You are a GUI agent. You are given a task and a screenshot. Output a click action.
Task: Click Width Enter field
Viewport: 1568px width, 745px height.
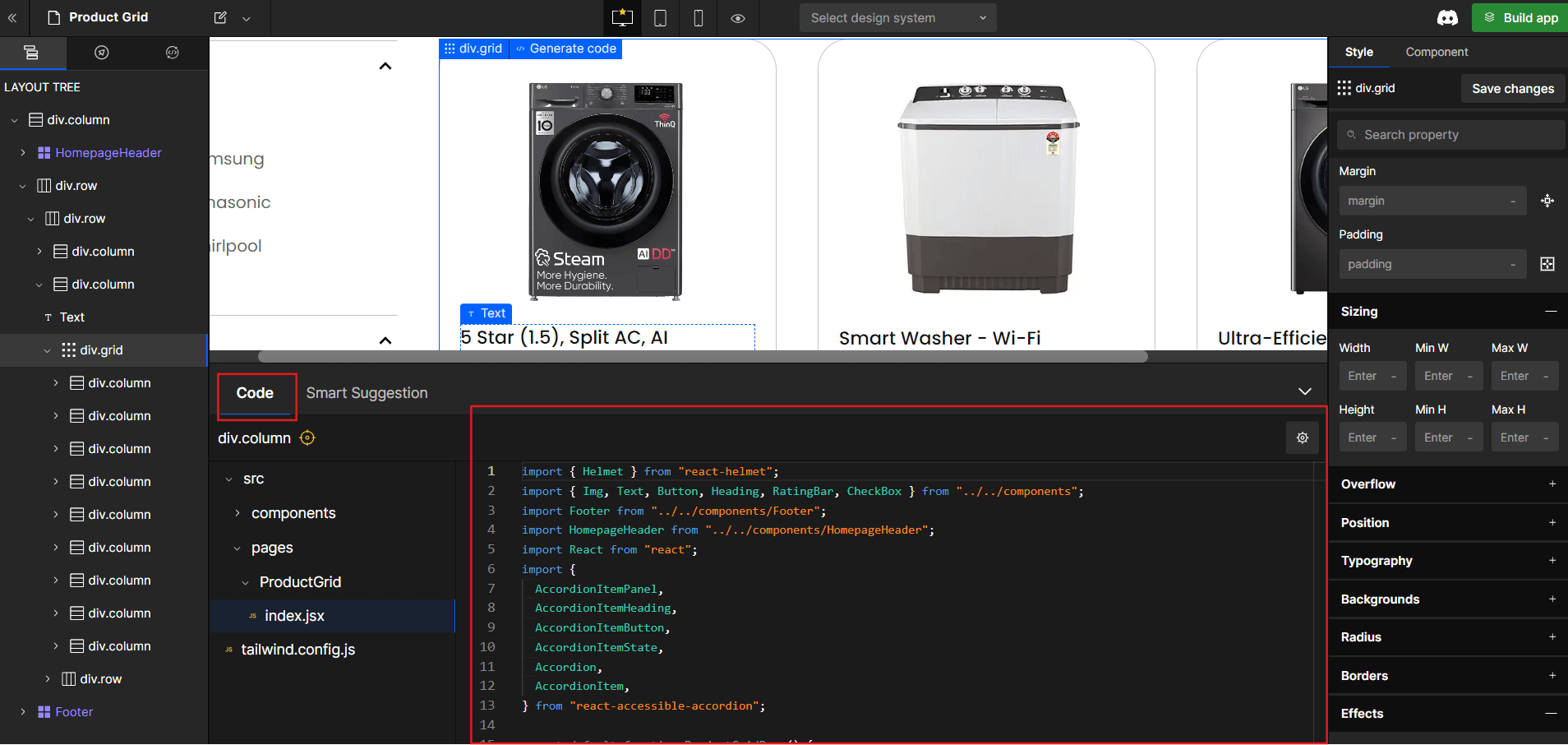1372,376
